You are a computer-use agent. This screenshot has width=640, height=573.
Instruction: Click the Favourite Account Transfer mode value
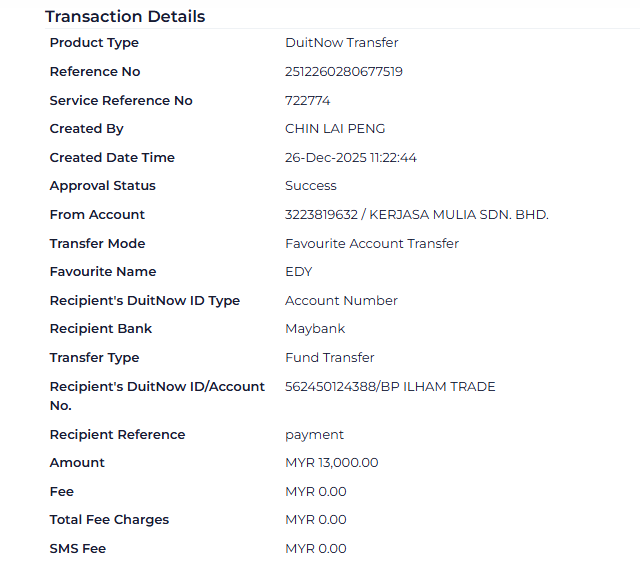(x=372, y=244)
